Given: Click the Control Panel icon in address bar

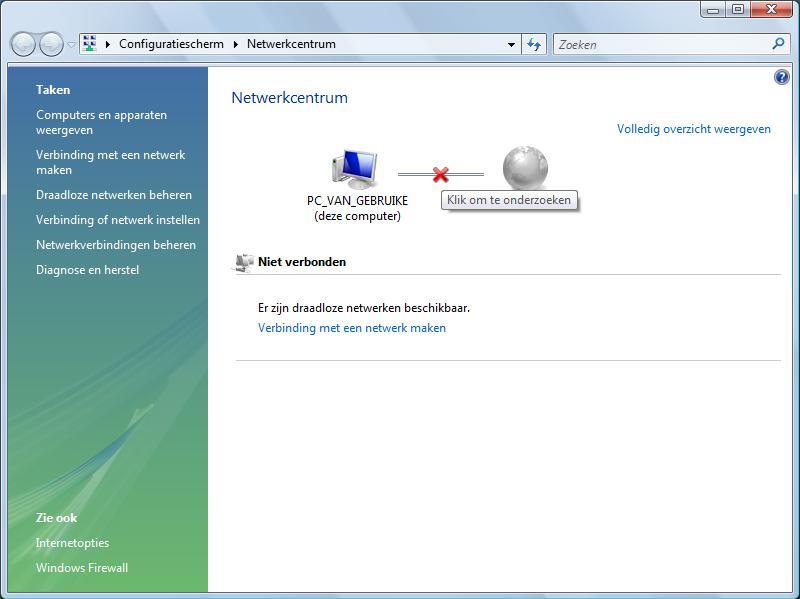Looking at the screenshot, I should point(90,44).
